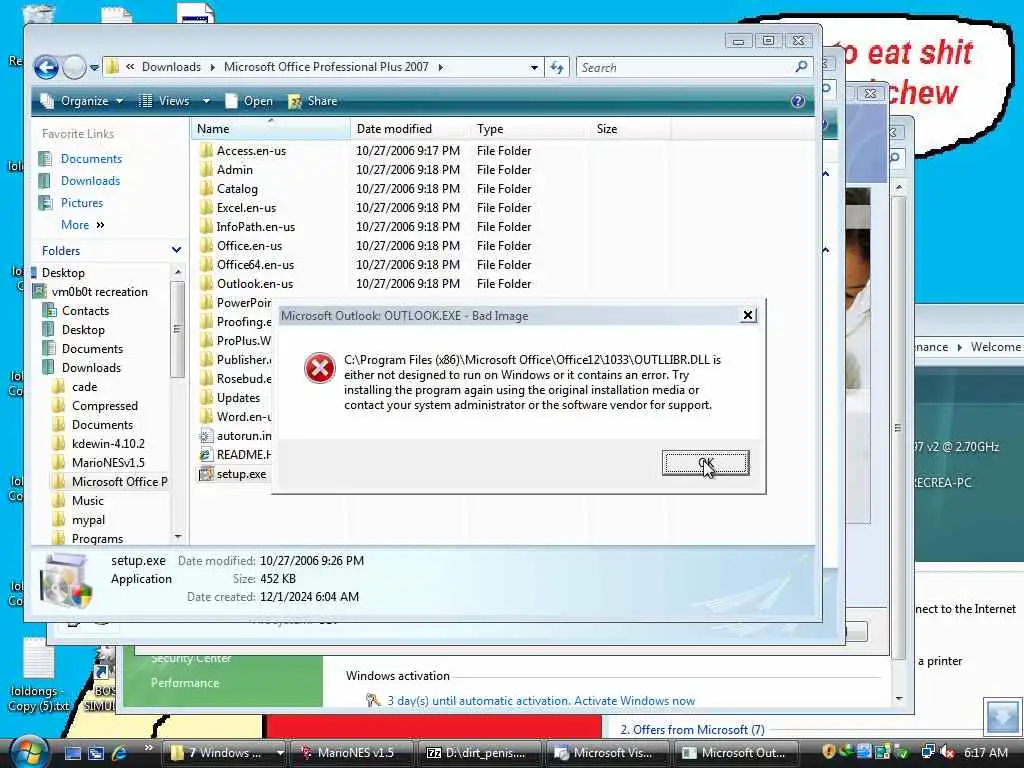The image size is (1024, 768).
Task: Sort by Date modified column header
Action: click(410, 129)
